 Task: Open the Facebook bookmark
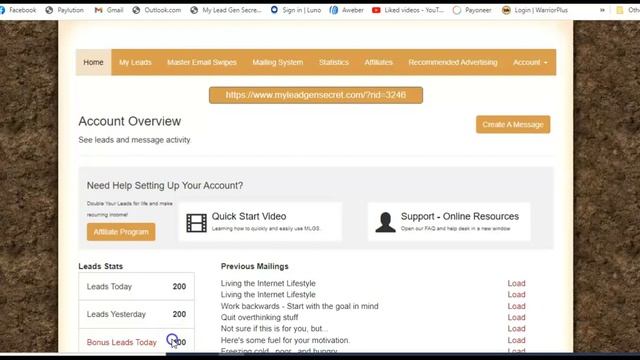pyautogui.click(x=18, y=10)
